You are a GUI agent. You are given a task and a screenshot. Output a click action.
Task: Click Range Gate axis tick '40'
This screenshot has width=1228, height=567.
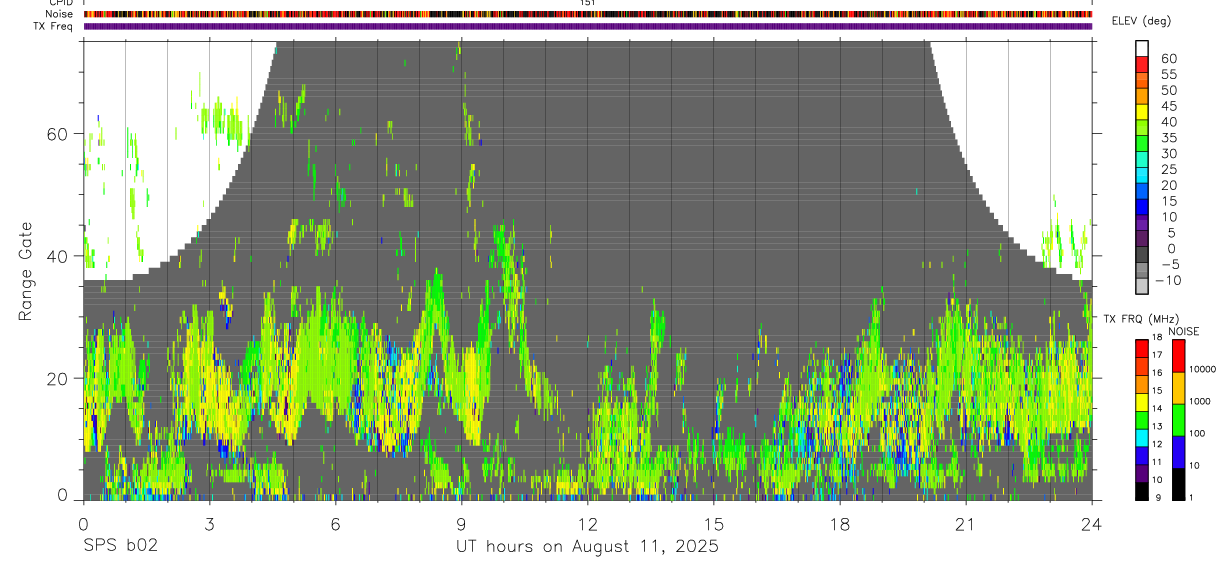tap(59, 256)
